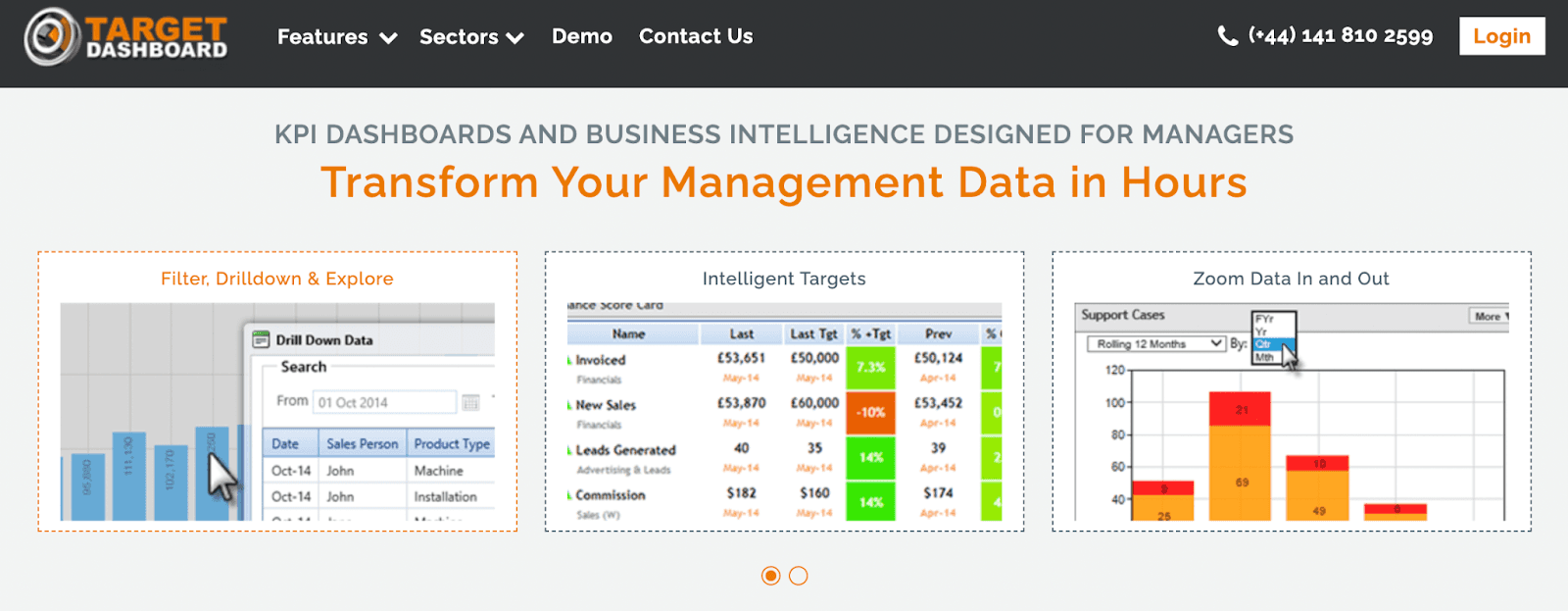Expand the Sectors menu chevron
Image resolution: width=1568 pixels, height=611 pixels.
coord(515,38)
